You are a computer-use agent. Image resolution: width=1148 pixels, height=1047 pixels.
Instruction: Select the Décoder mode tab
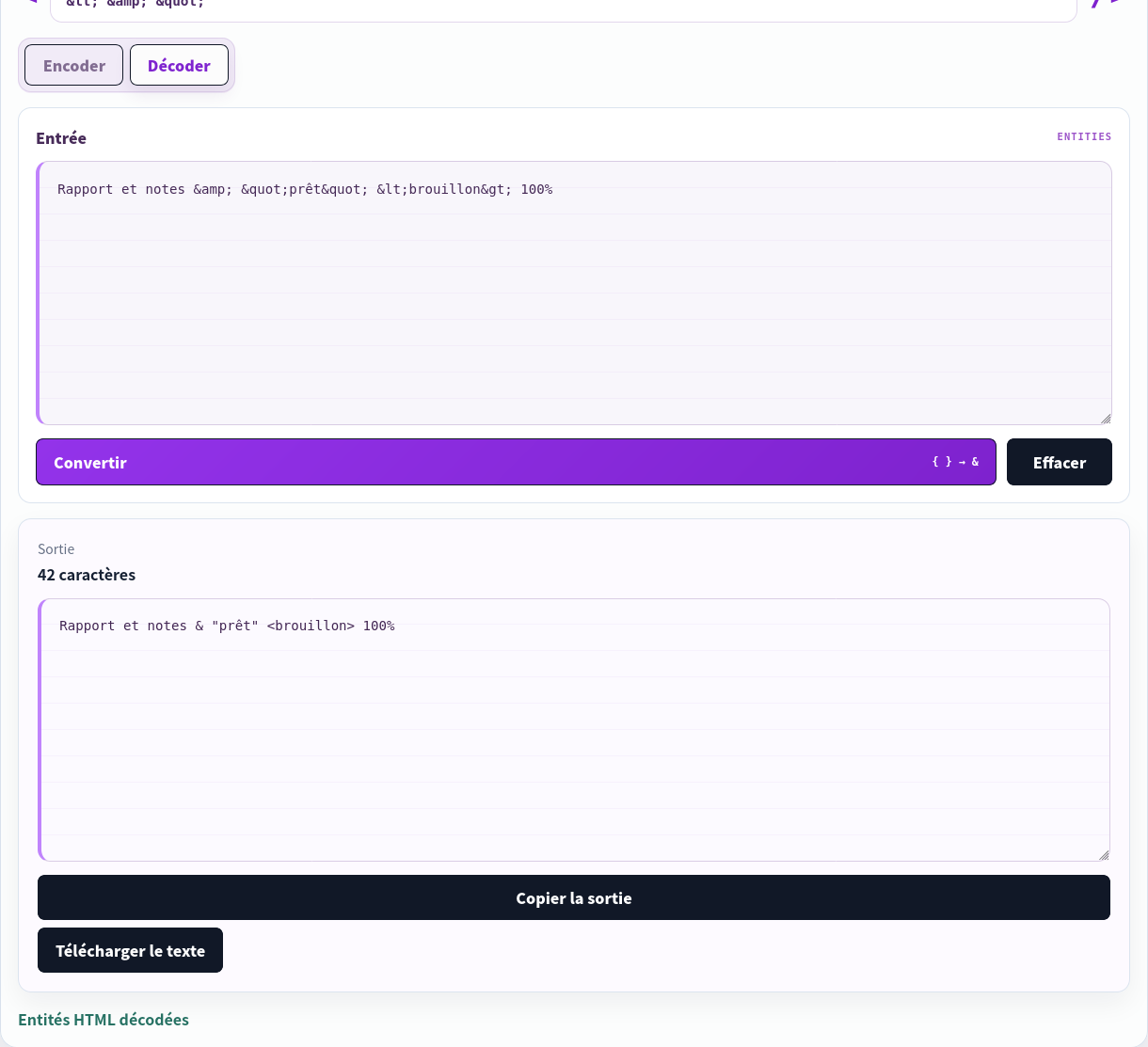[x=179, y=65]
